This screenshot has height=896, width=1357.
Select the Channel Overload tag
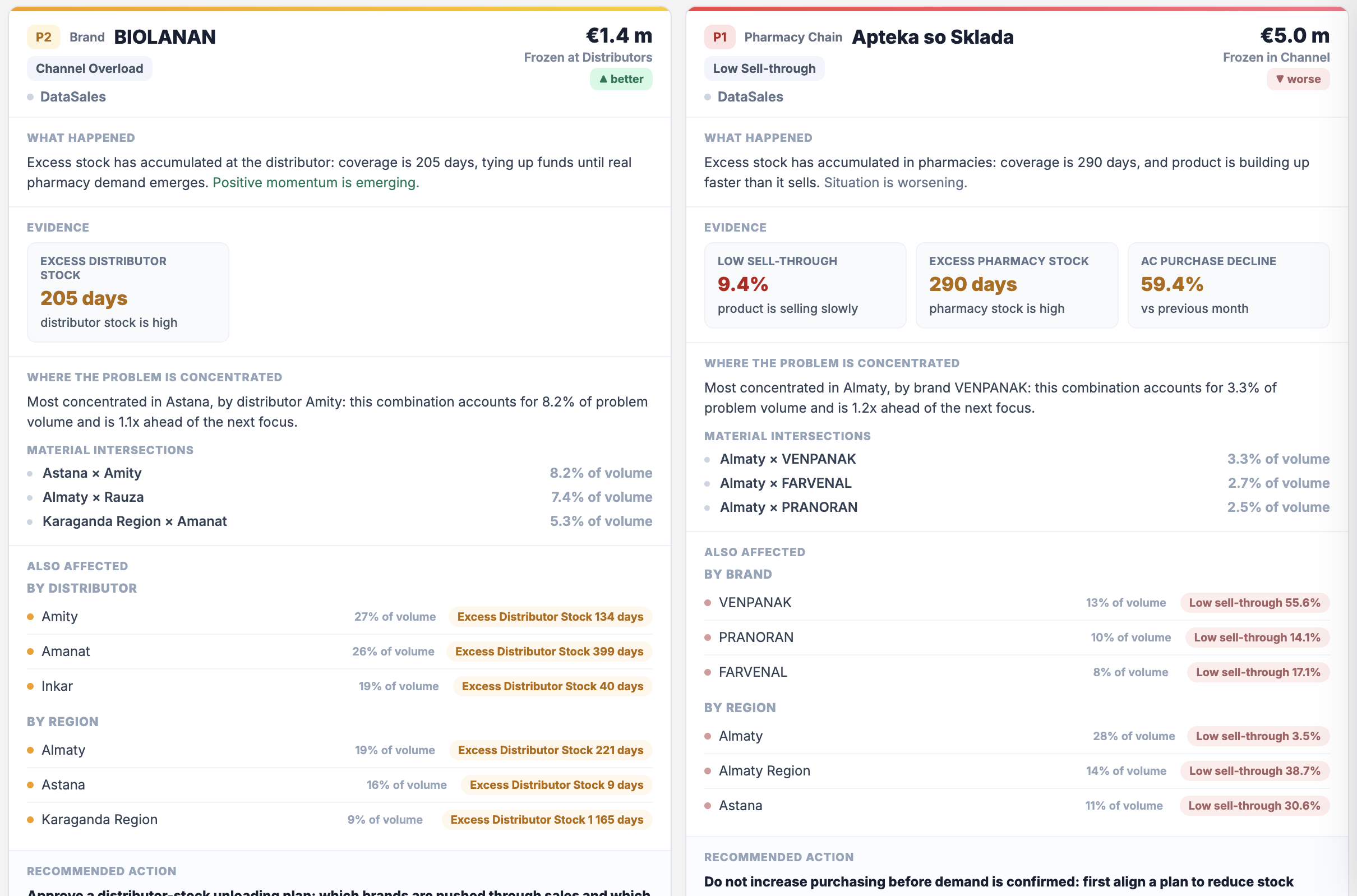89,68
